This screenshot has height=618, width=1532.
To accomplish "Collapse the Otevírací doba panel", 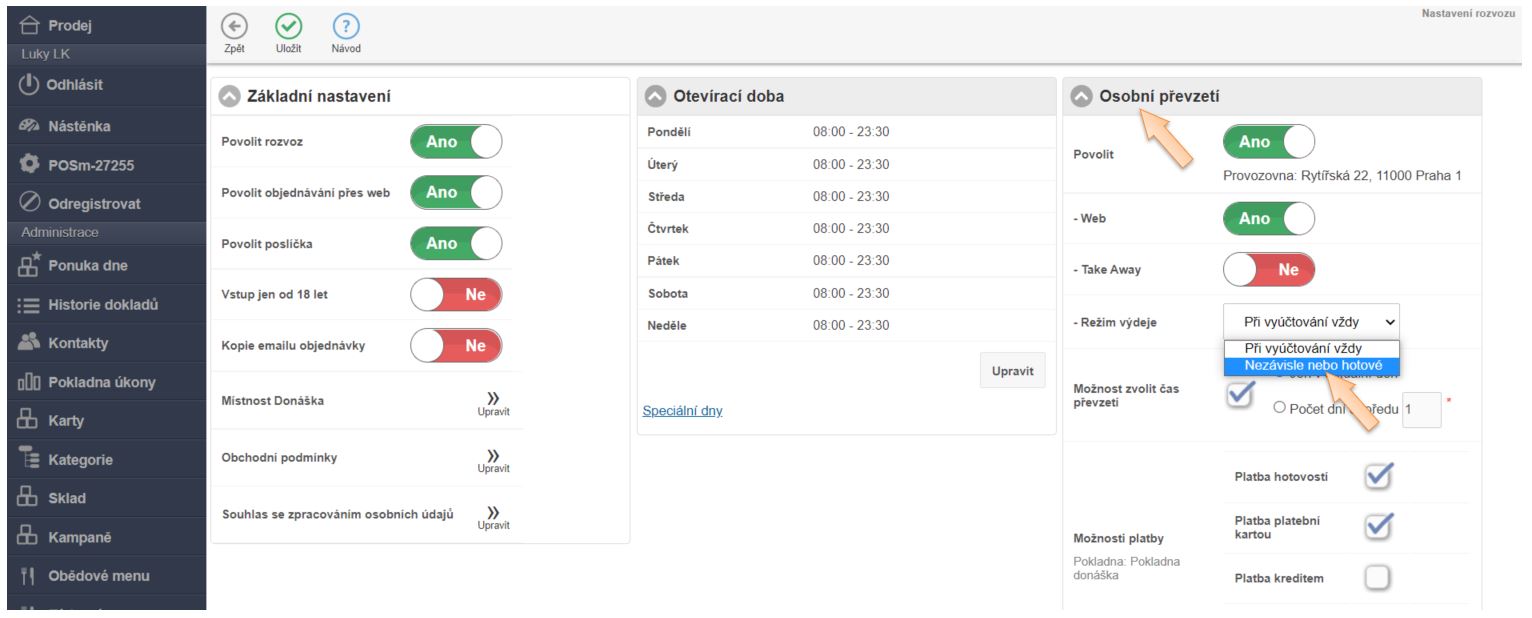I will 656,96.
